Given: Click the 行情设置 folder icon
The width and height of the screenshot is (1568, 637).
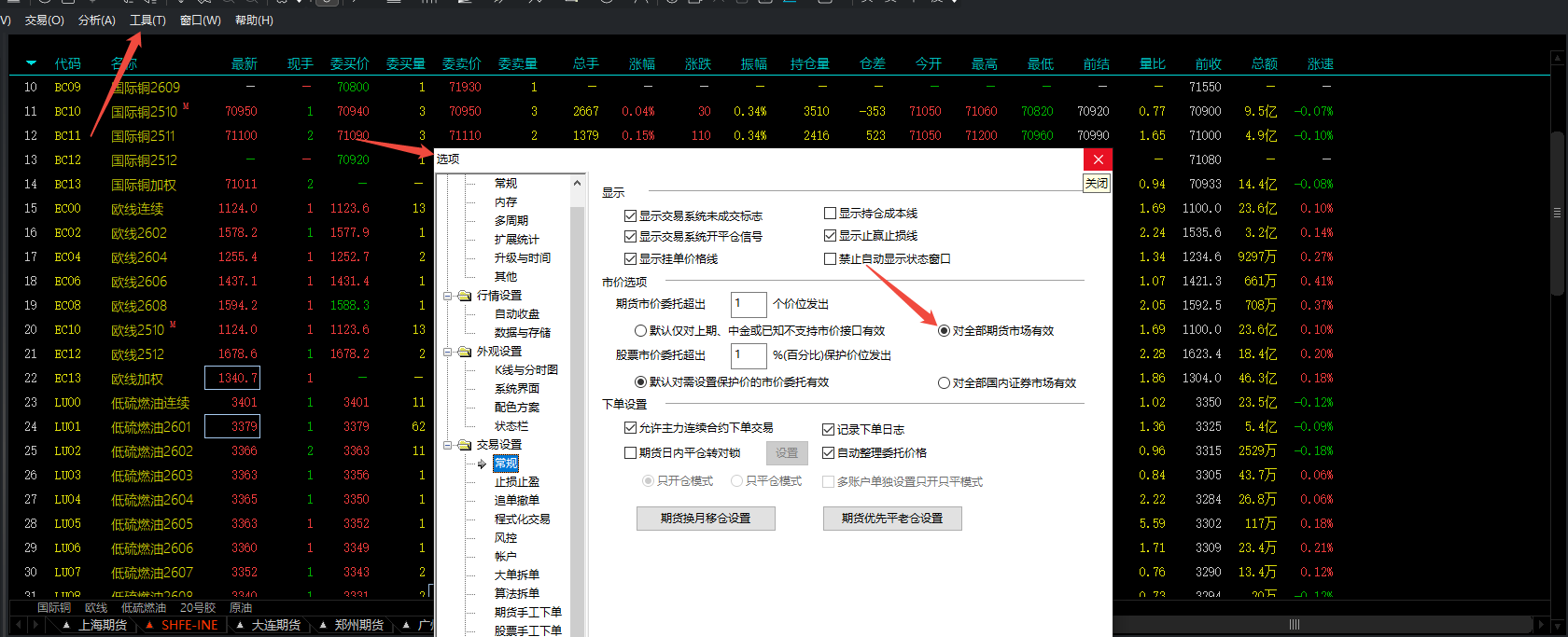Looking at the screenshot, I should tap(464, 296).
